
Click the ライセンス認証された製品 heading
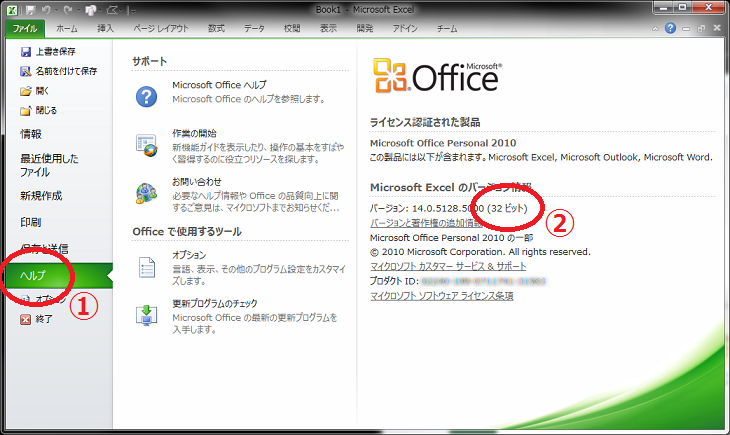(x=425, y=122)
